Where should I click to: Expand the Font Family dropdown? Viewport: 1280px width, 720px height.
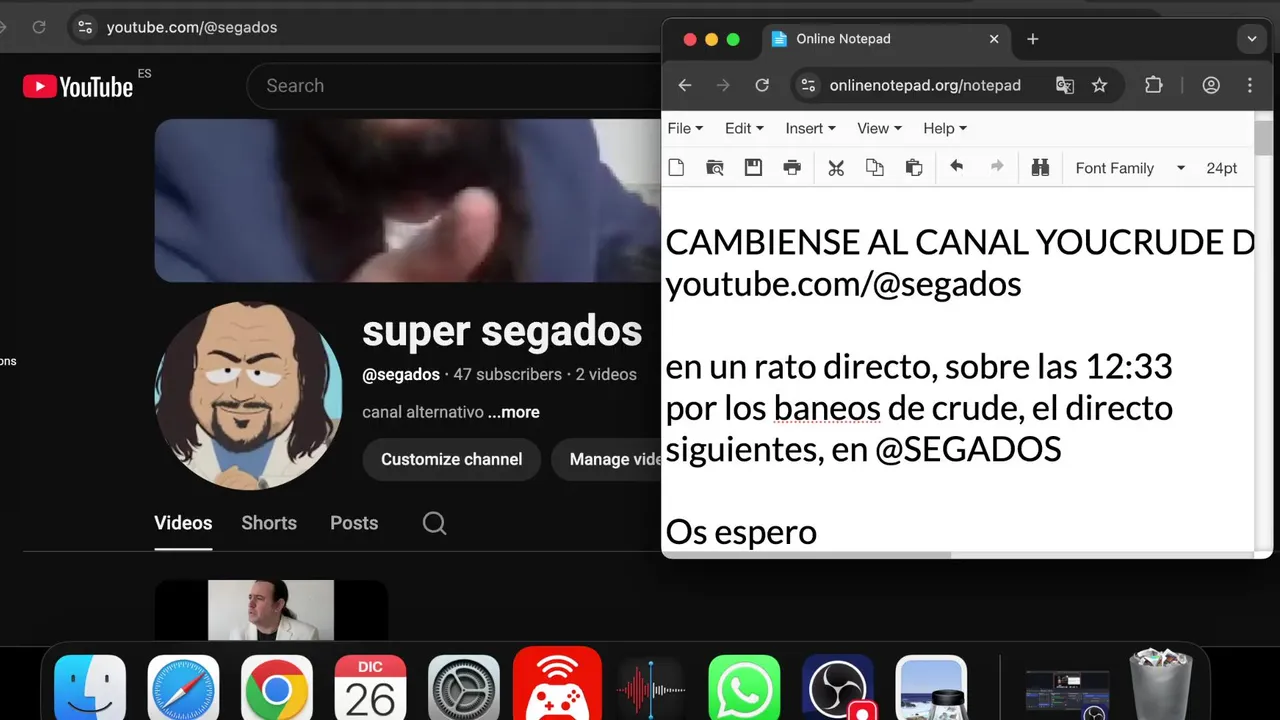point(1130,168)
